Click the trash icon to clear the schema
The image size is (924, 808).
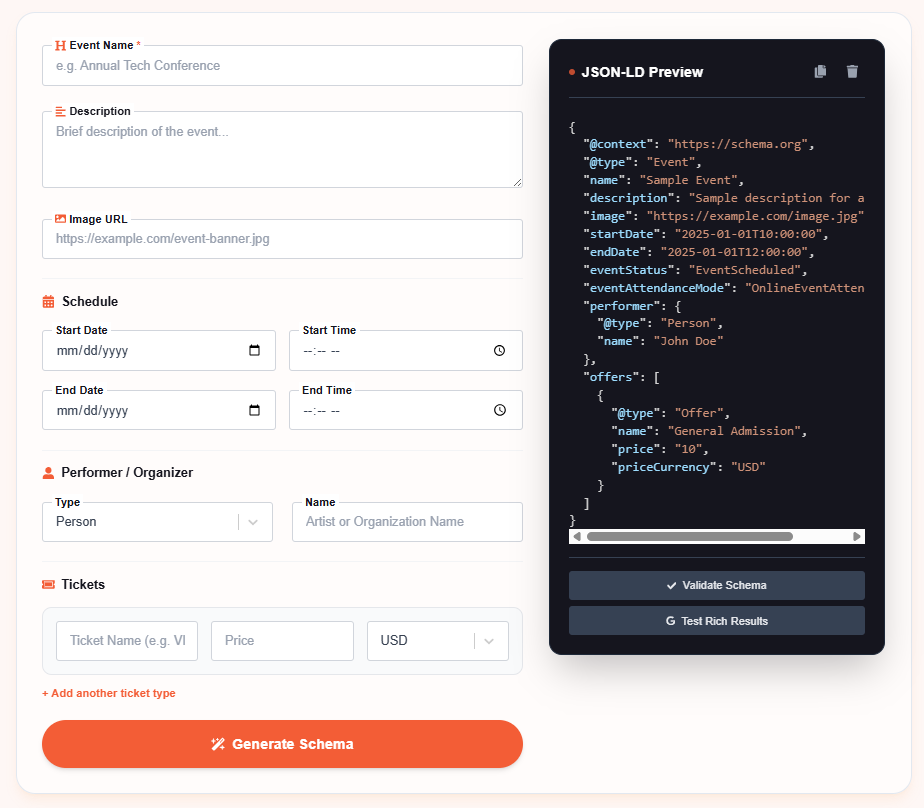coord(852,72)
